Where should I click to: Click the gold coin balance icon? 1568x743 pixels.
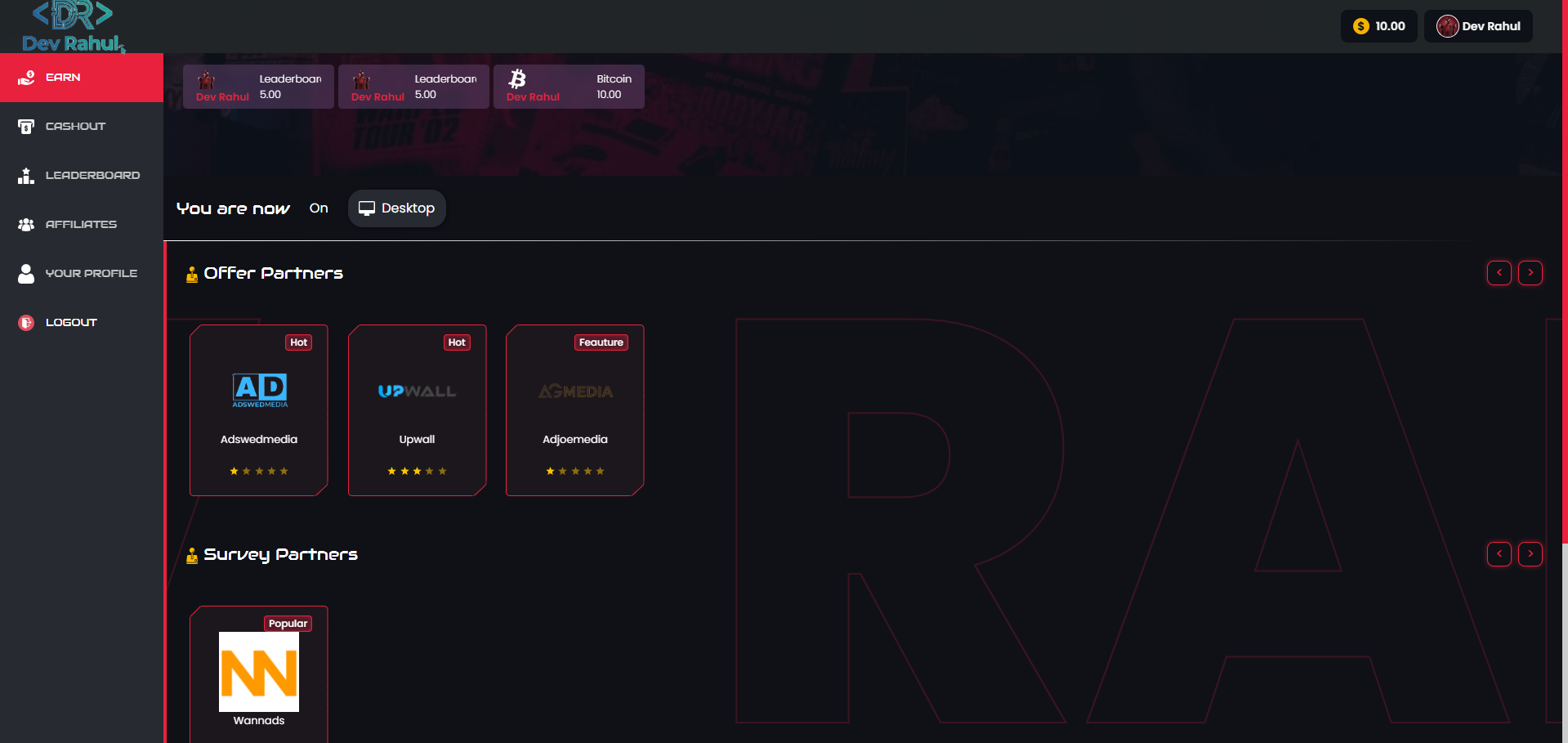point(1360,26)
